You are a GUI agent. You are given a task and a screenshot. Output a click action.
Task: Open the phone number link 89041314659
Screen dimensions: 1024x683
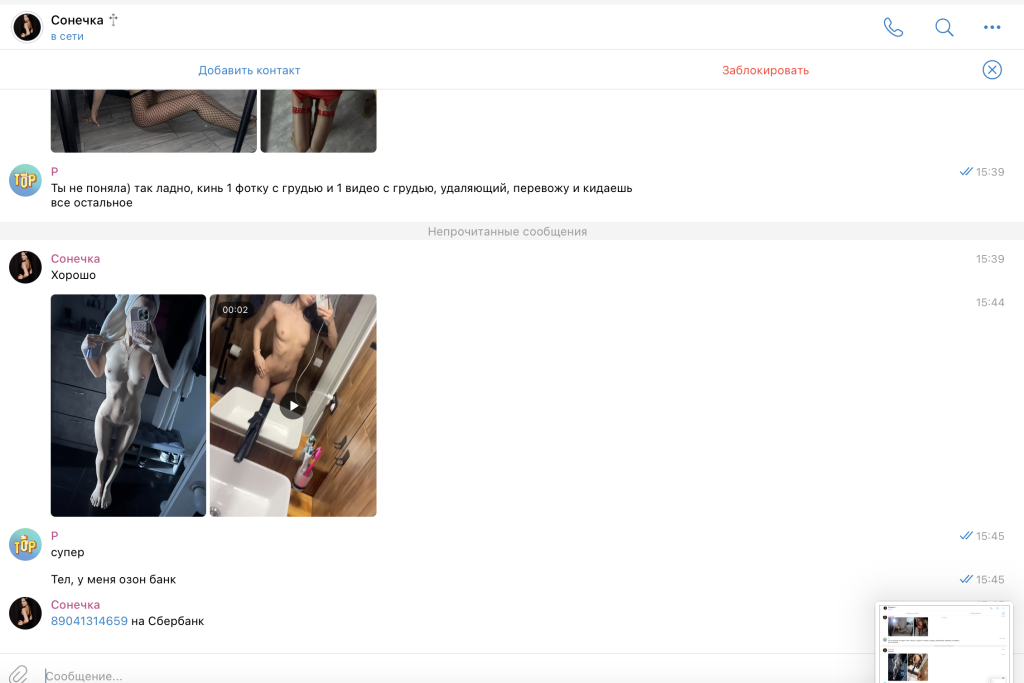[89, 621]
